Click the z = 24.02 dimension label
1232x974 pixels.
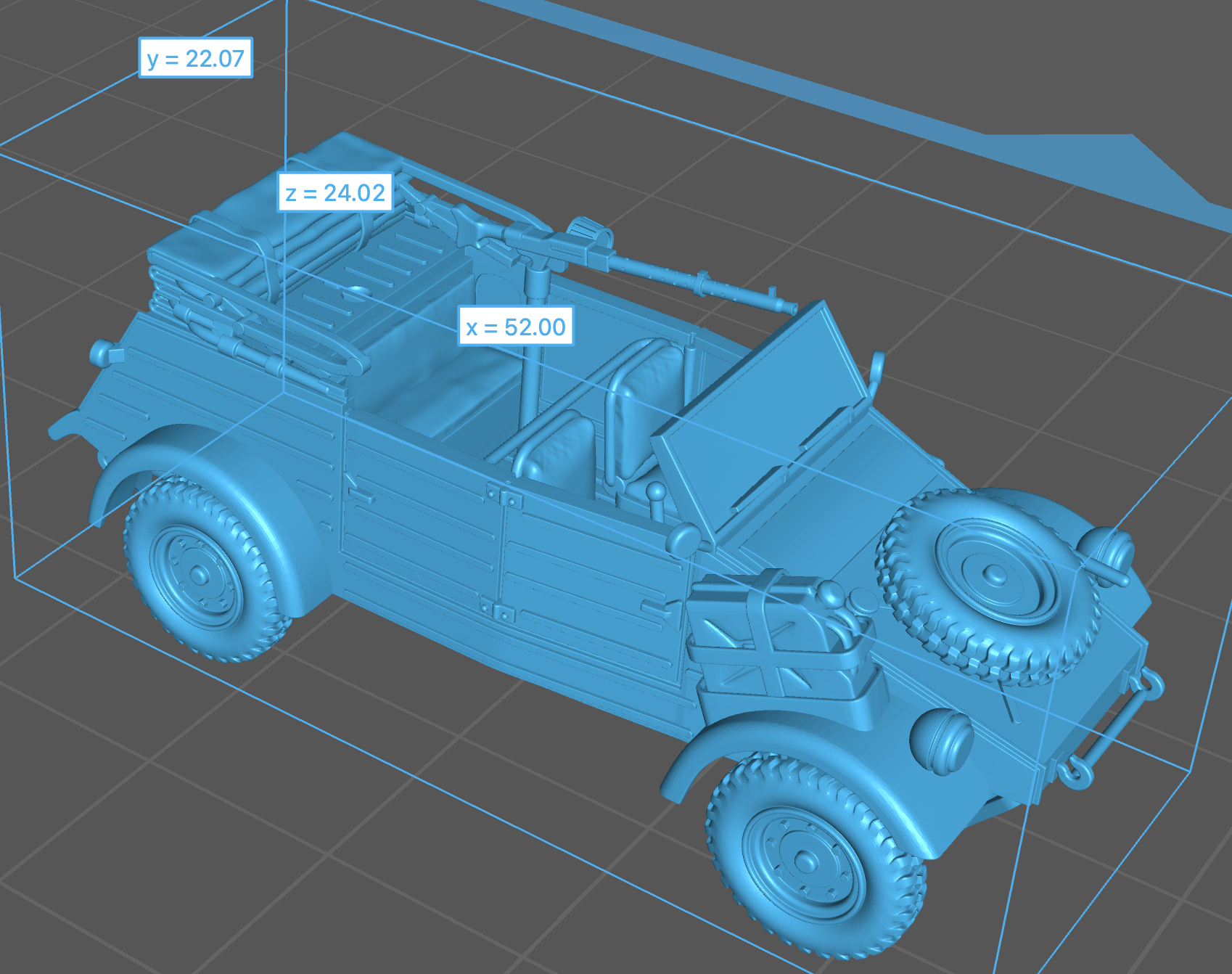coord(335,193)
